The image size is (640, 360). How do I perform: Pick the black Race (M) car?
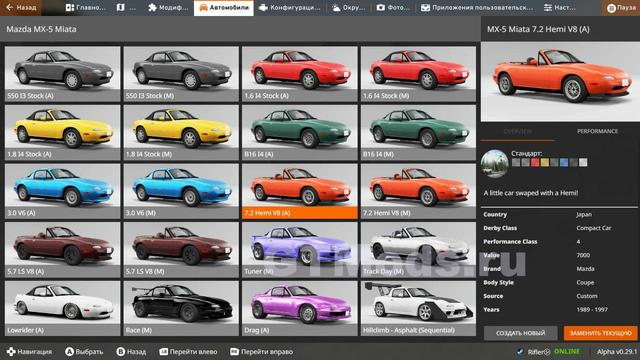click(181, 309)
